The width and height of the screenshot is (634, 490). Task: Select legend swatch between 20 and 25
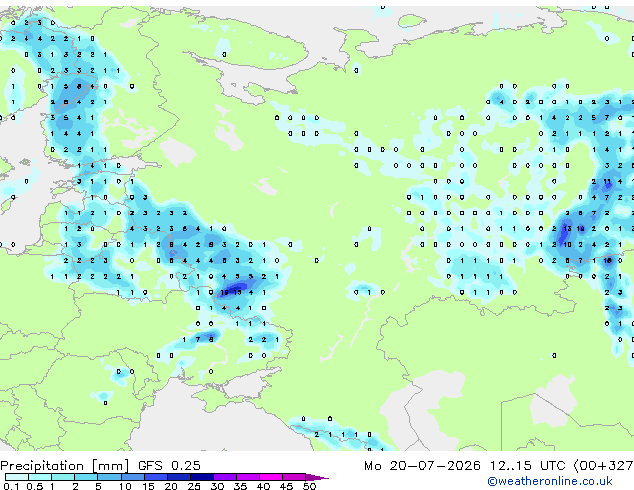coord(179,477)
